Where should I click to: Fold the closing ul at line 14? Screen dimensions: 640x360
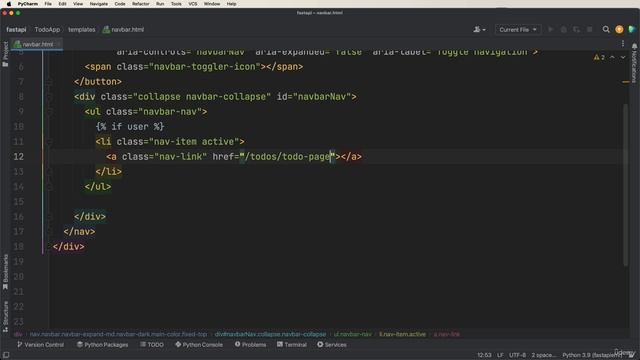pyautogui.click(x=49, y=187)
